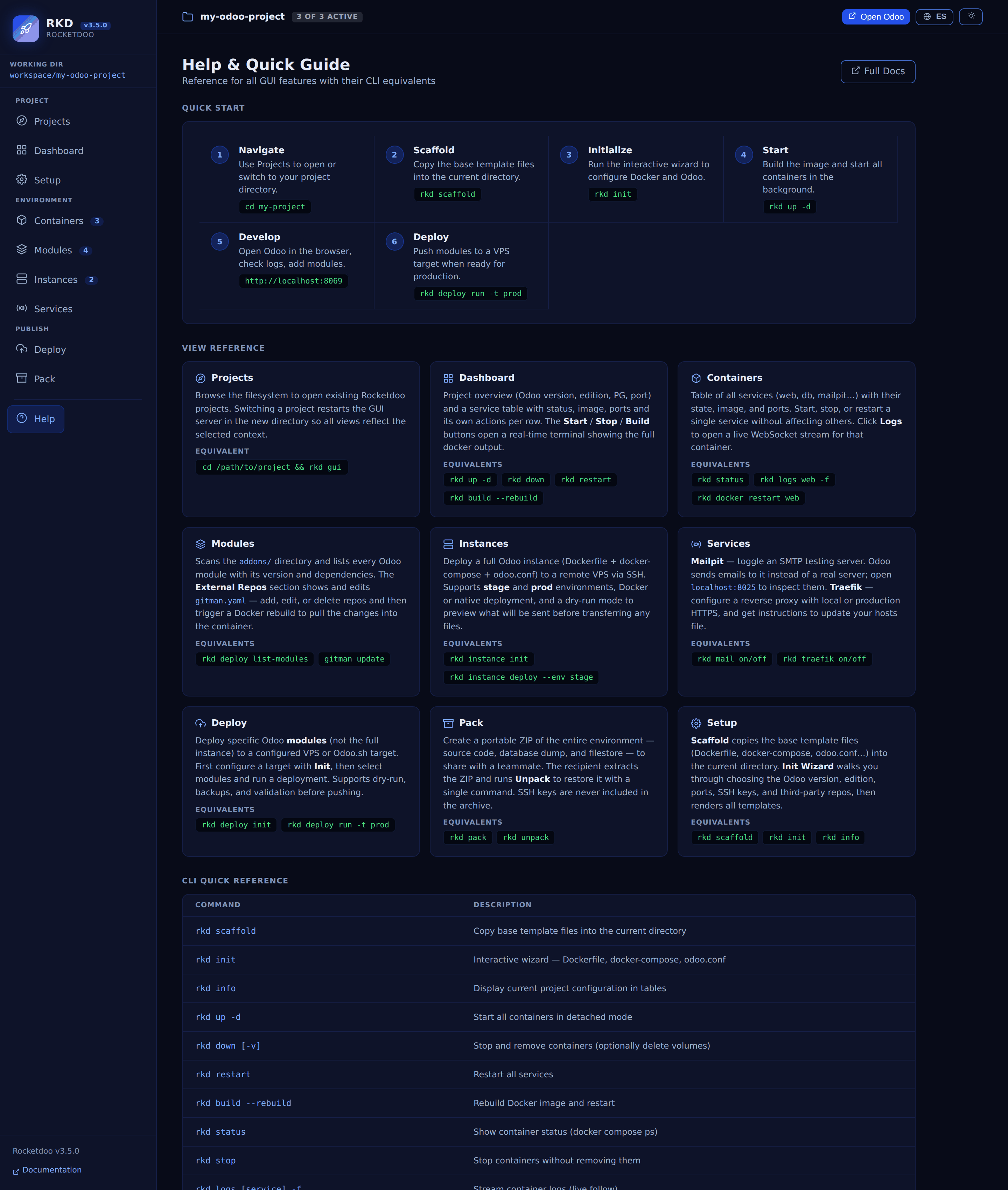The width and height of the screenshot is (1008, 1190).
Task: Click 'rkd instance deploy --env stage' chip
Action: click(521, 677)
